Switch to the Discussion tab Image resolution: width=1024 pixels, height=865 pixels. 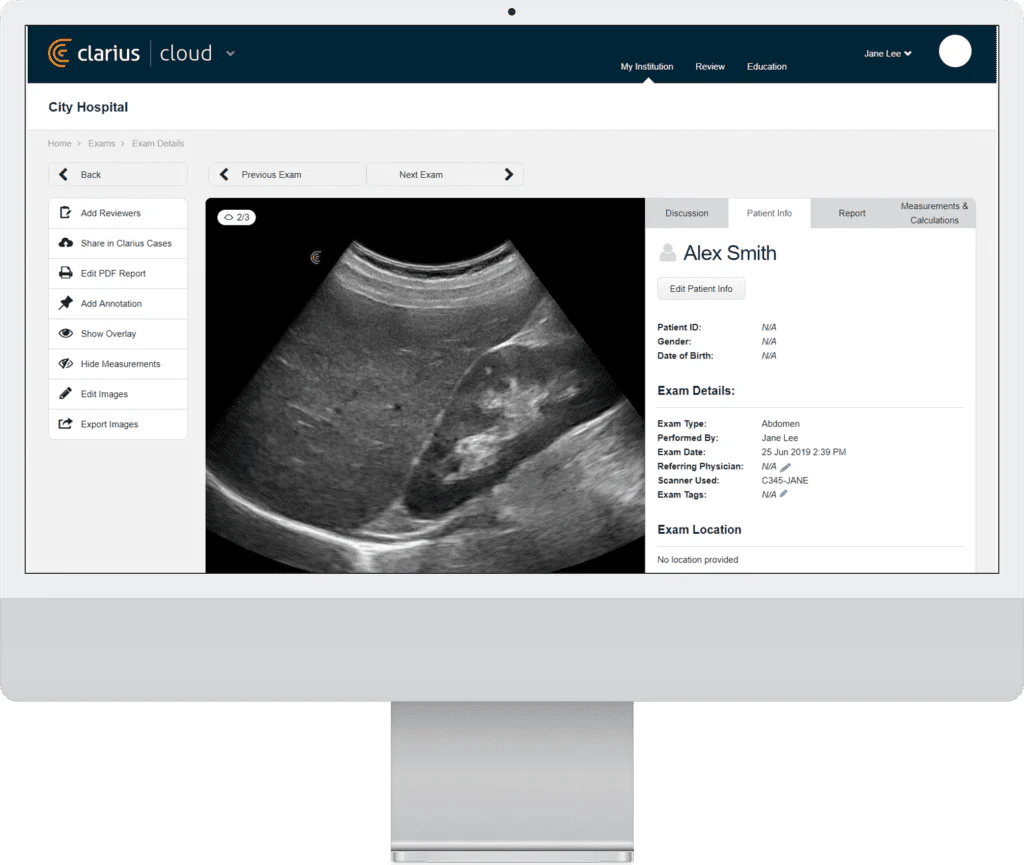click(686, 213)
